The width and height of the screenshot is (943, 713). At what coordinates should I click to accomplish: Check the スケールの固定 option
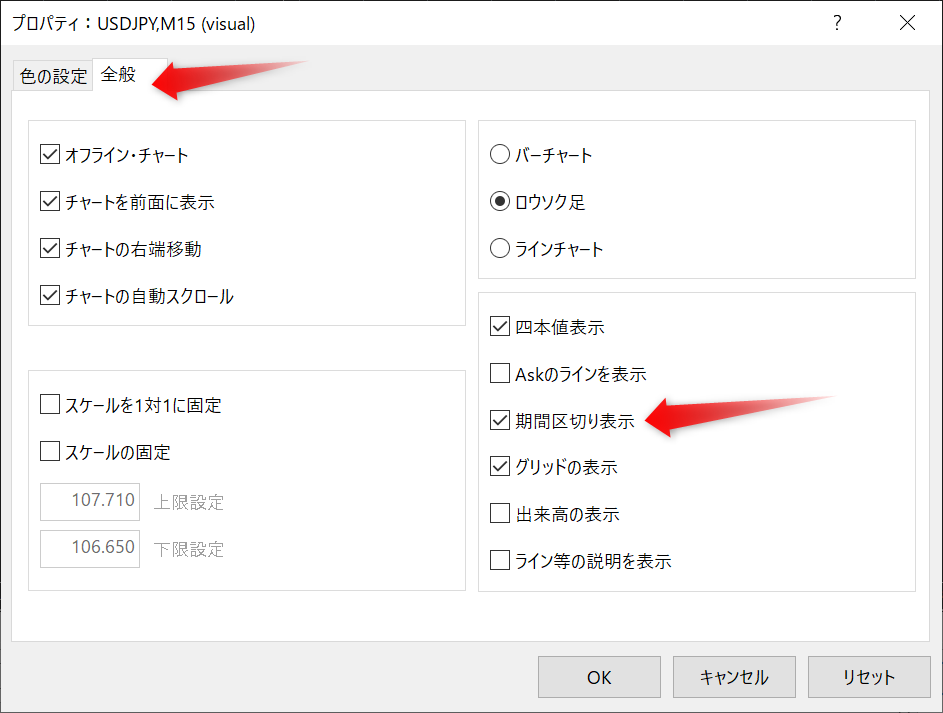pos(50,452)
